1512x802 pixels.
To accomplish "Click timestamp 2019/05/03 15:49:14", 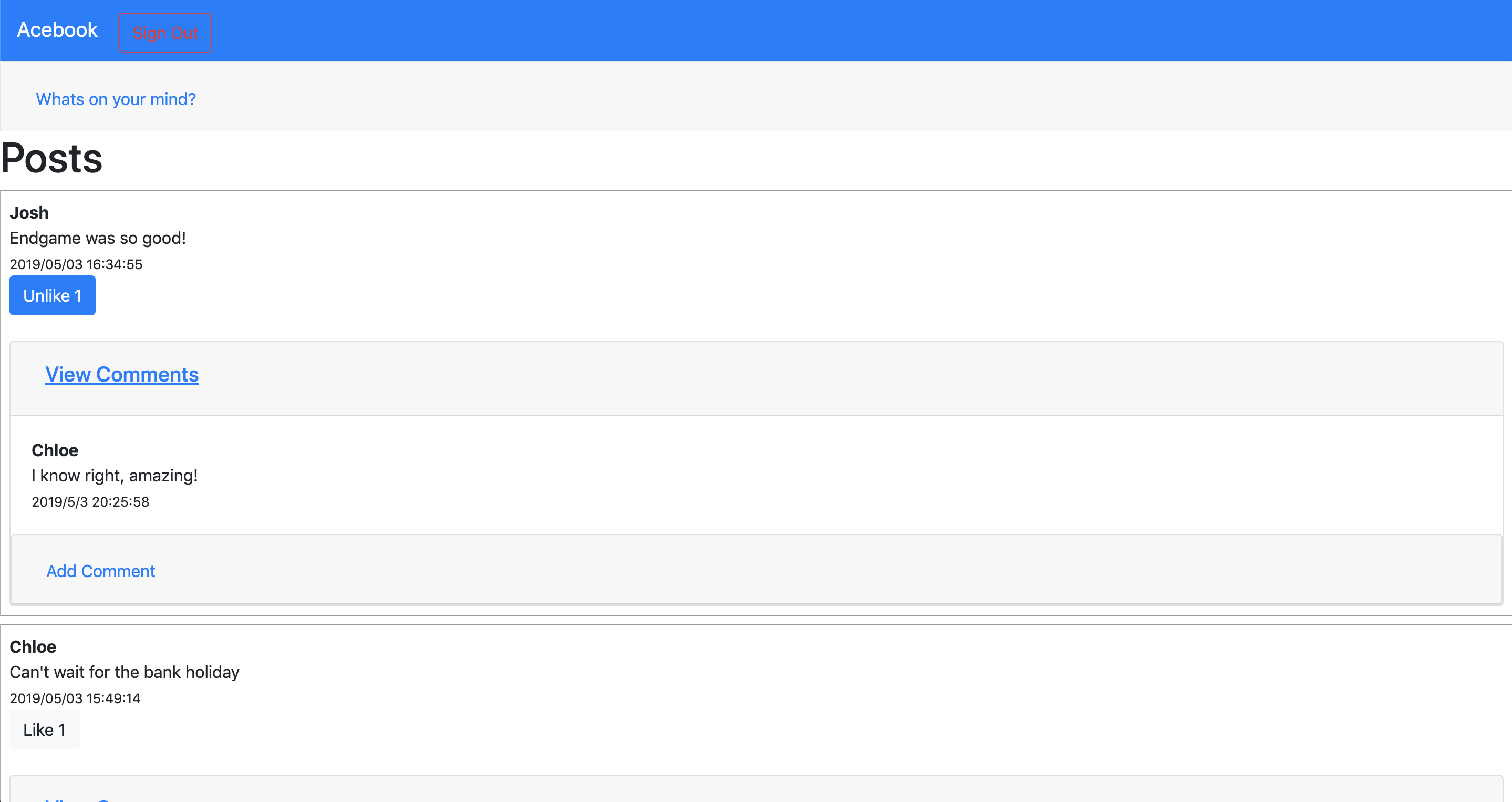I will (75, 698).
